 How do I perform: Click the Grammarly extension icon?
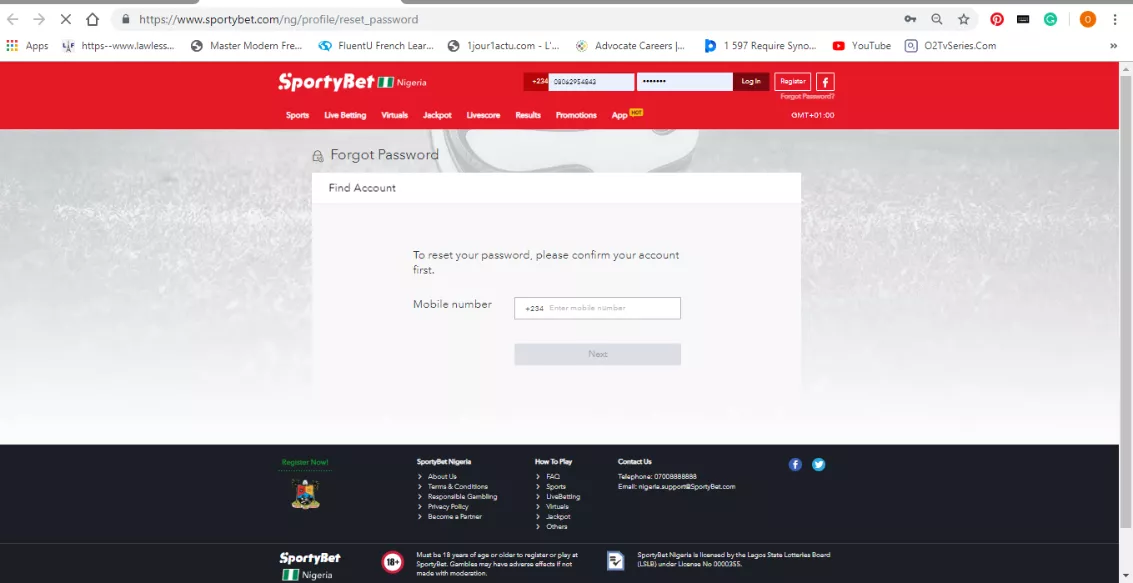point(1051,18)
